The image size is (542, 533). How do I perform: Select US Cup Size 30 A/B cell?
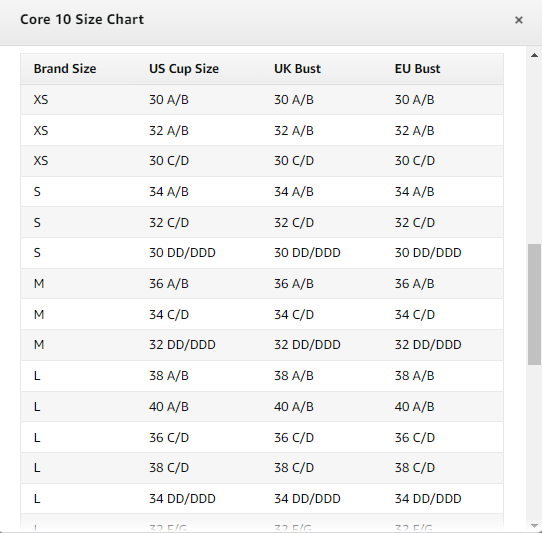point(169,100)
